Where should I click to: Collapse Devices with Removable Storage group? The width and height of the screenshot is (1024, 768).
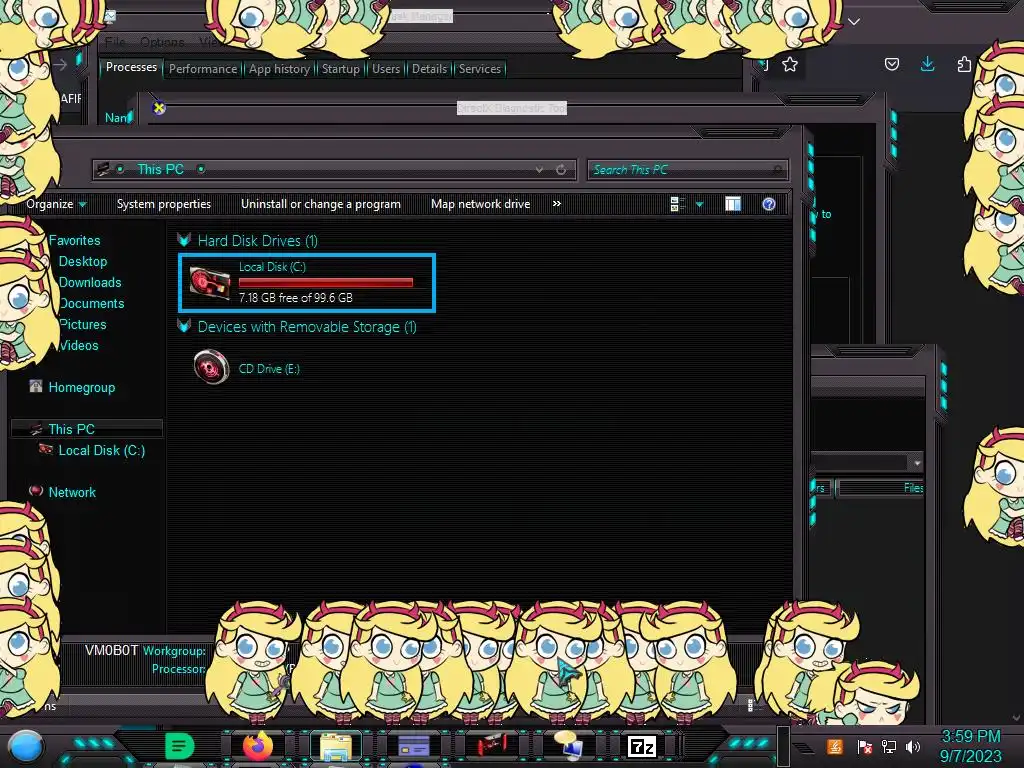coord(184,327)
